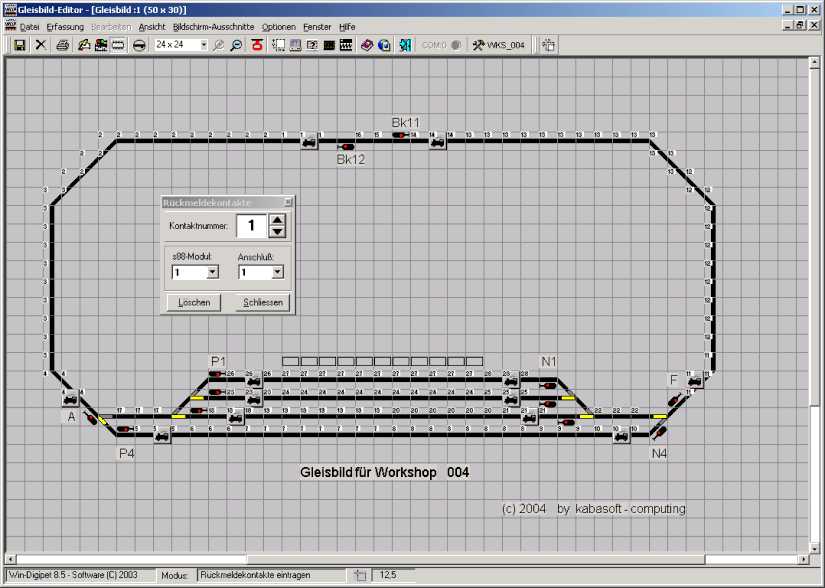The height and width of the screenshot is (588, 825).
Task: Open the s88-Modul dropdown
Action: pos(212,272)
